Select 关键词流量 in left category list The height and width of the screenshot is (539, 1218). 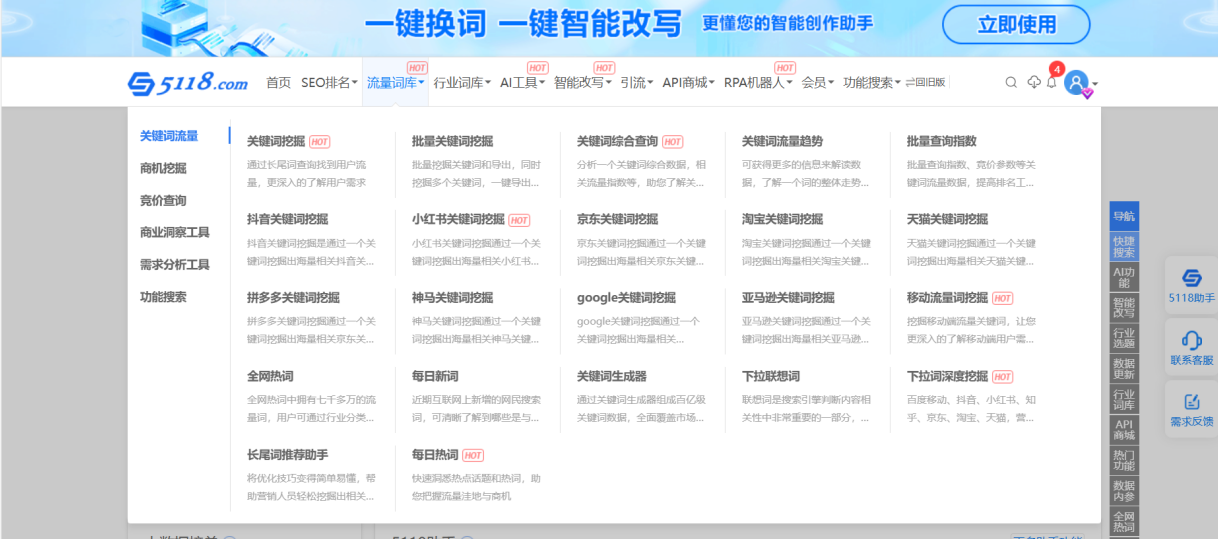pos(169,136)
